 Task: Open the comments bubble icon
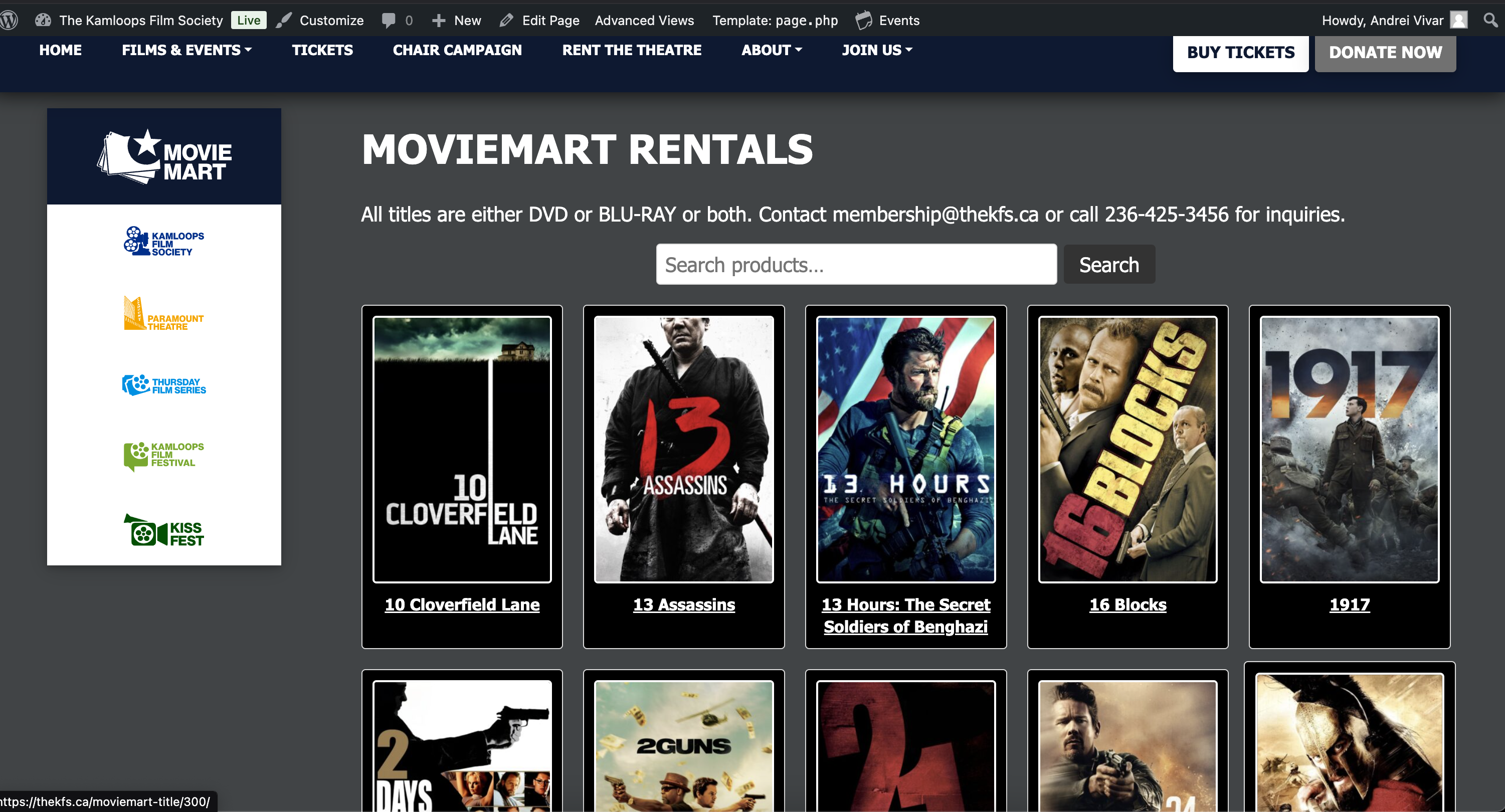pyautogui.click(x=389, y=21)
